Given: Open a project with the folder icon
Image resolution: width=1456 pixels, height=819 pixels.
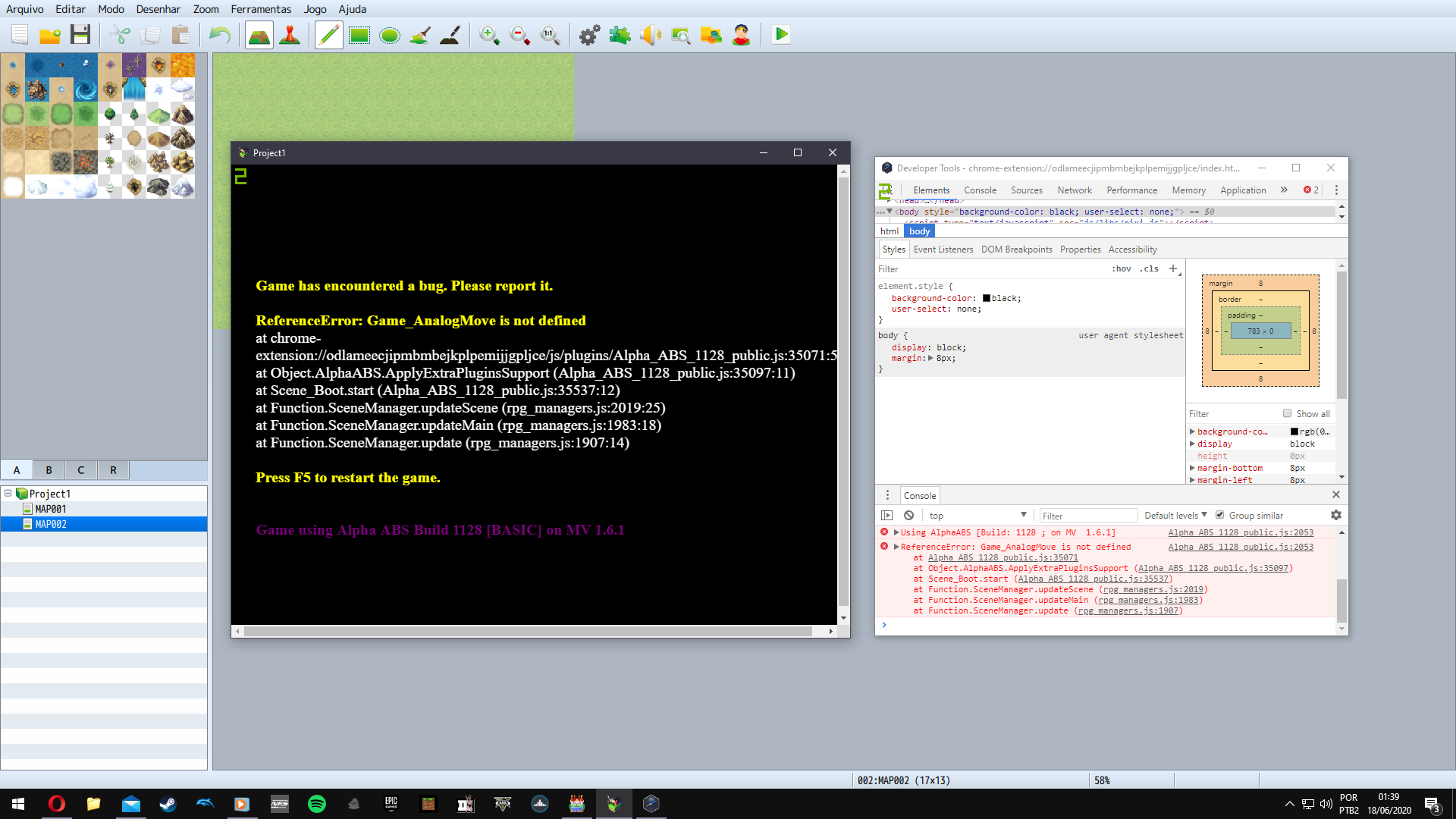Looking at the screenshot, I should 50,35.
